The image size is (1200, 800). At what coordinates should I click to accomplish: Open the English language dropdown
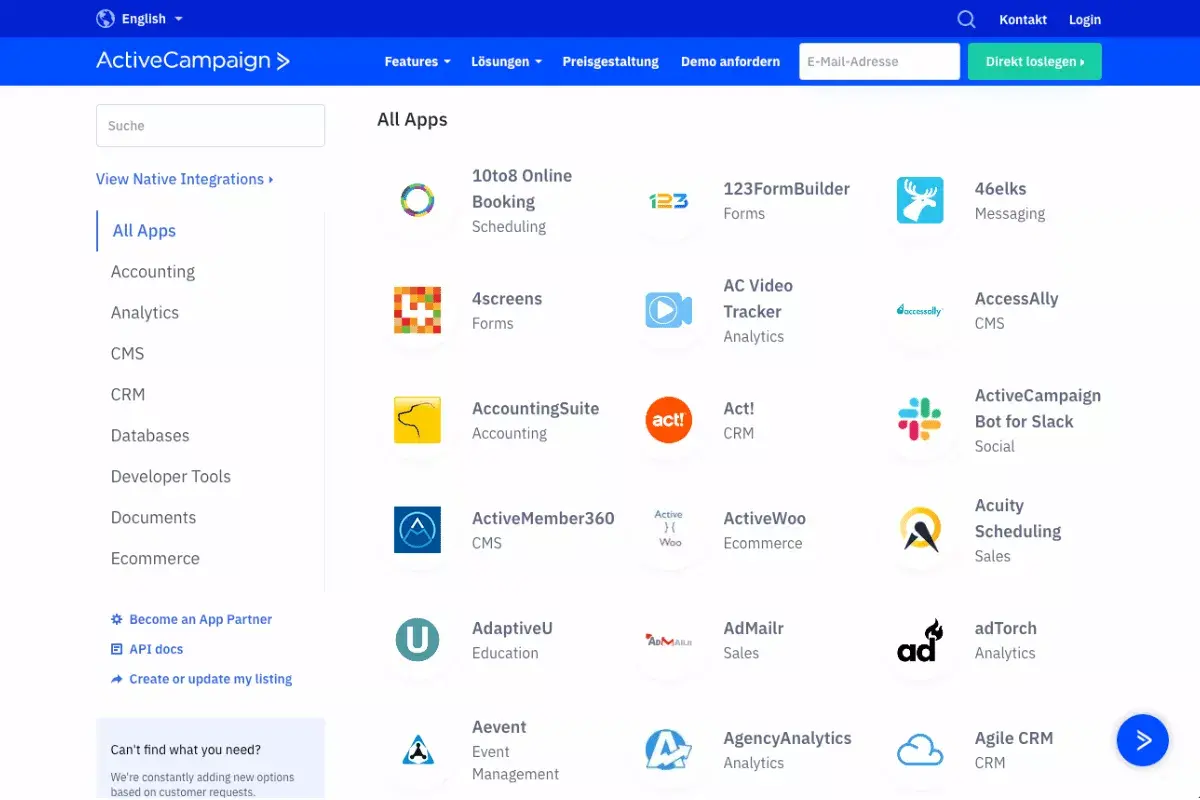coord(140,19)
